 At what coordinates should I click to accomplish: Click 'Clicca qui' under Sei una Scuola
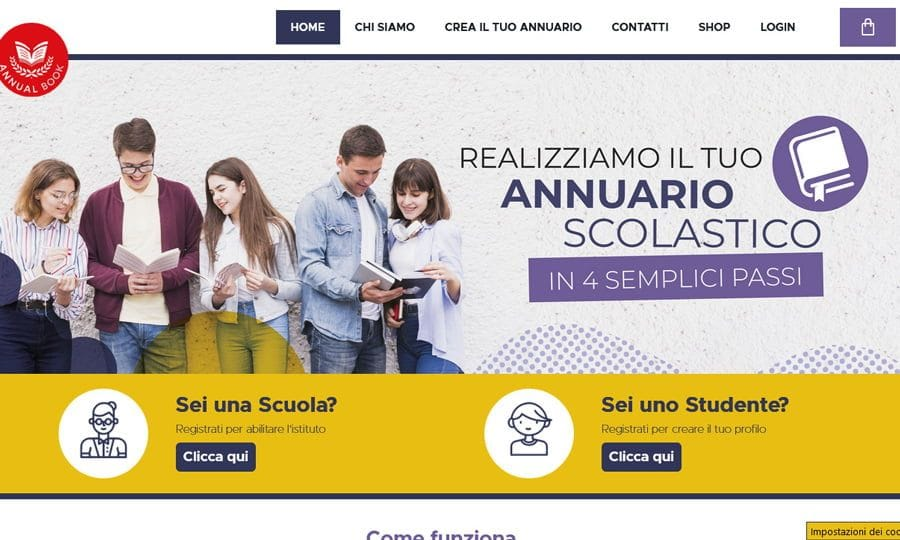(216, 457)
